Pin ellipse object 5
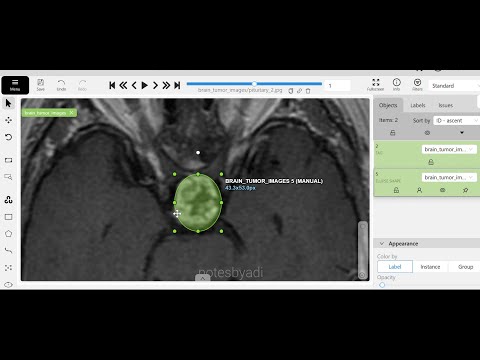 tap(465, 190)
